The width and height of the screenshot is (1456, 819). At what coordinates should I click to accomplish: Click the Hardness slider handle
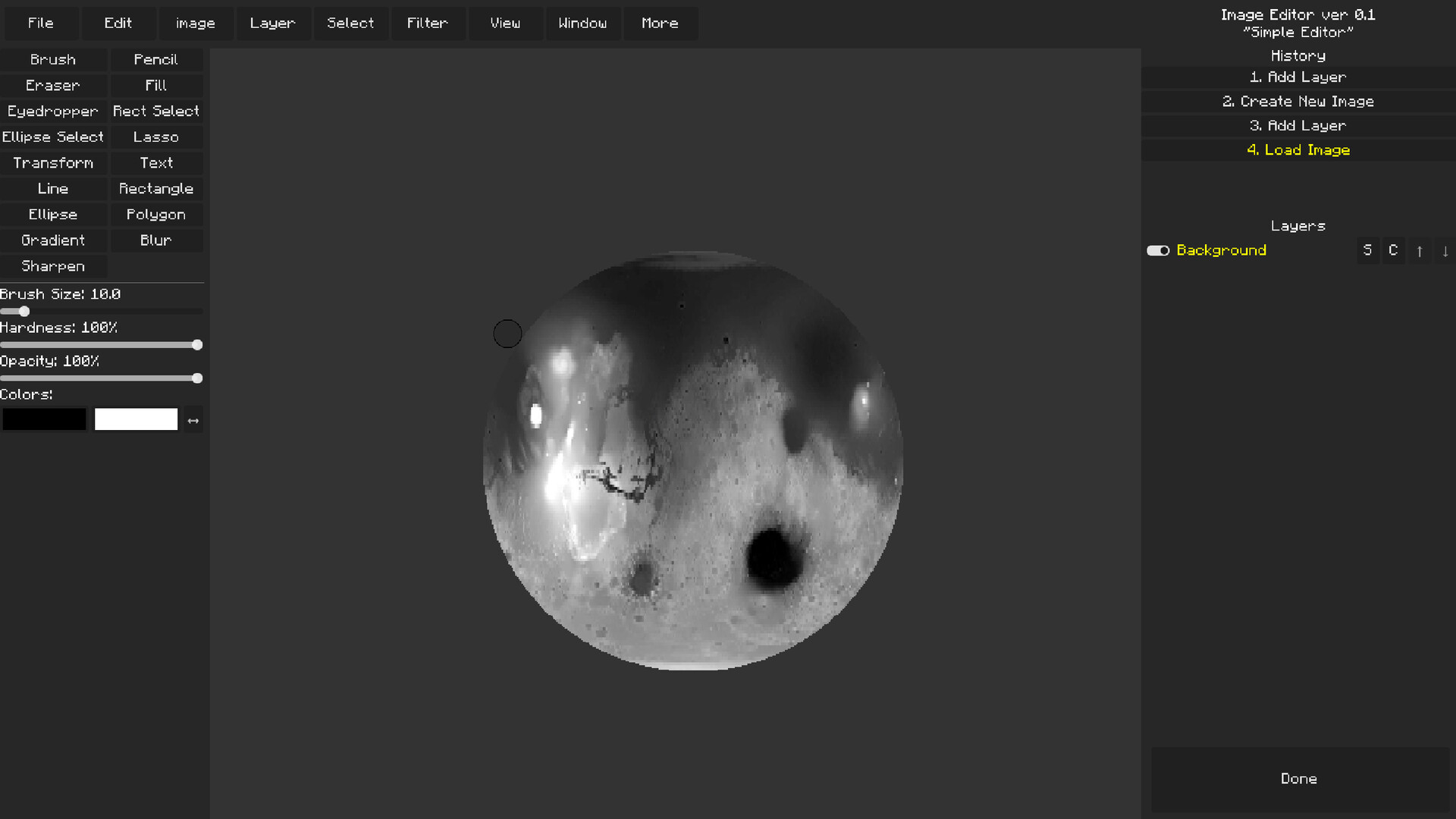(x=197, y=345)
